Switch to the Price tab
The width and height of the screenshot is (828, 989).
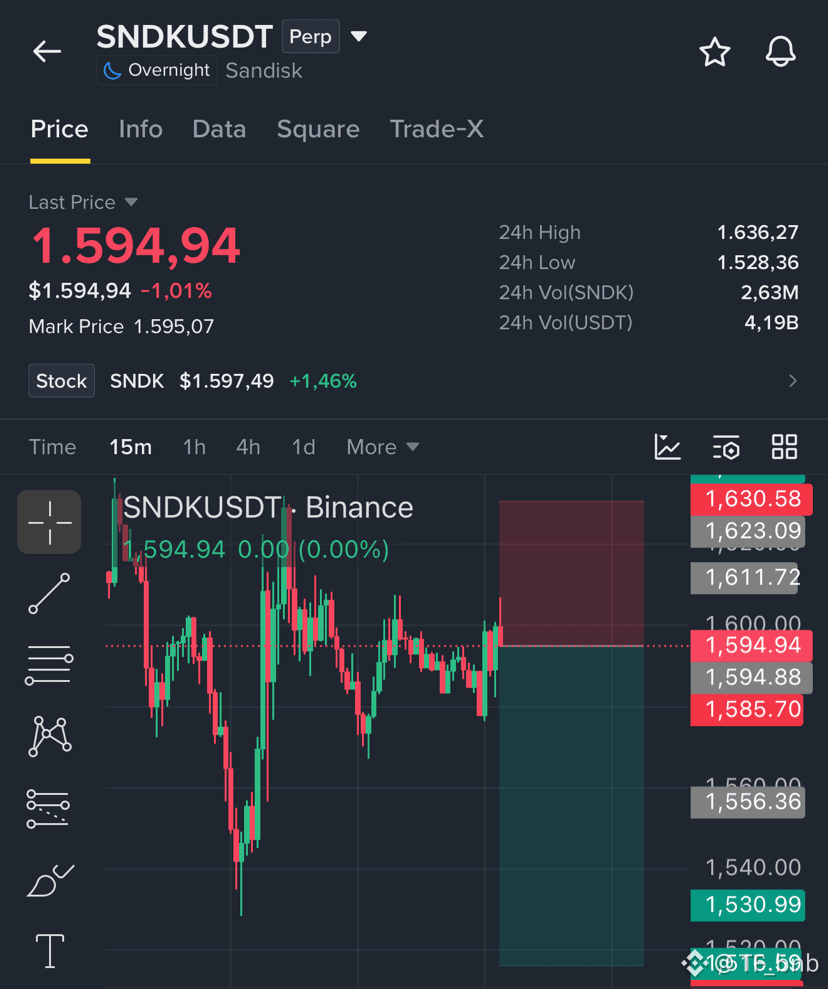[59, 129]
